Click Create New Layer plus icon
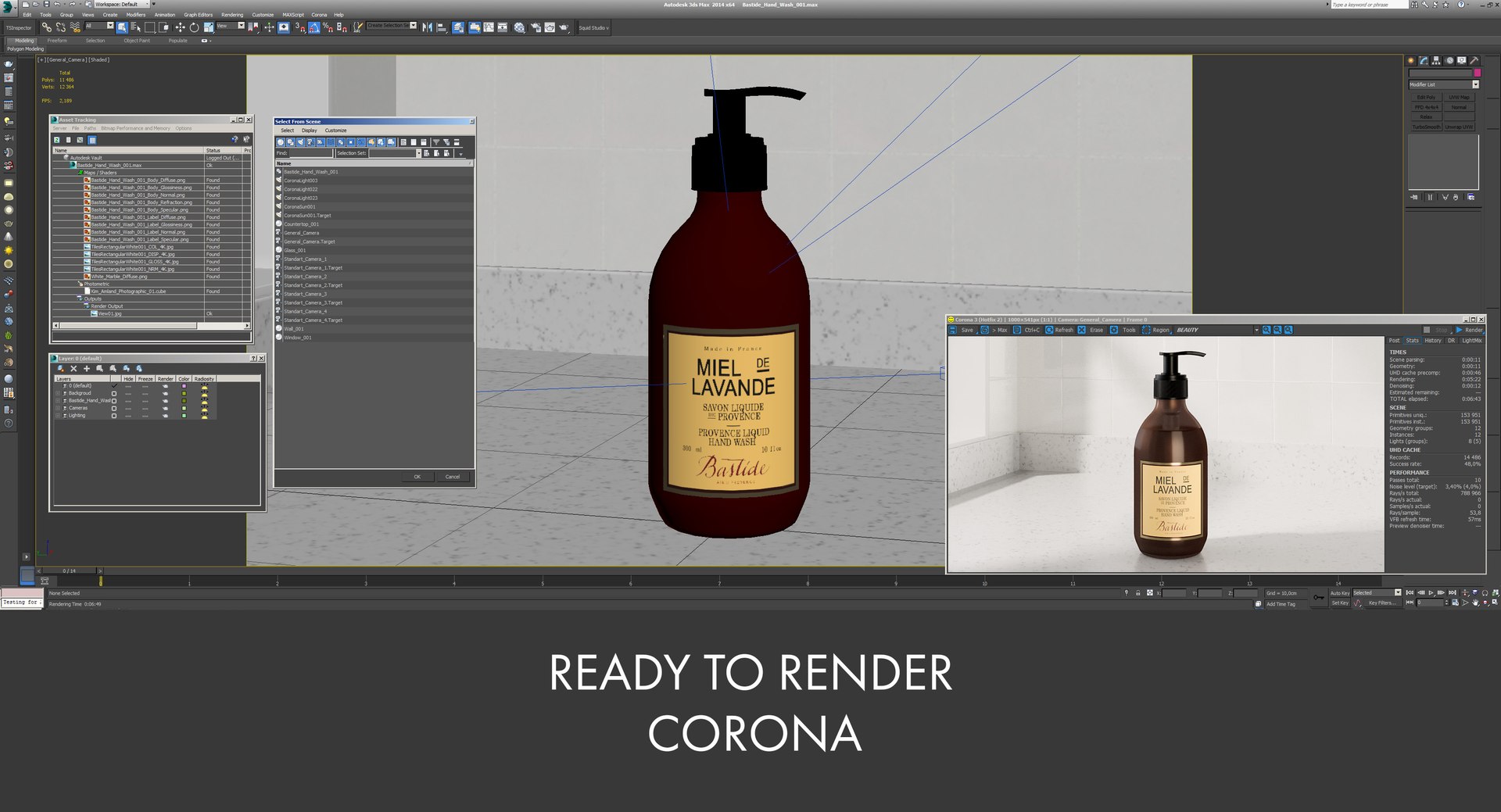Image resolution: width=1501 pixels, height=812 pixels. pyautogui.click(x=87, y=368)
